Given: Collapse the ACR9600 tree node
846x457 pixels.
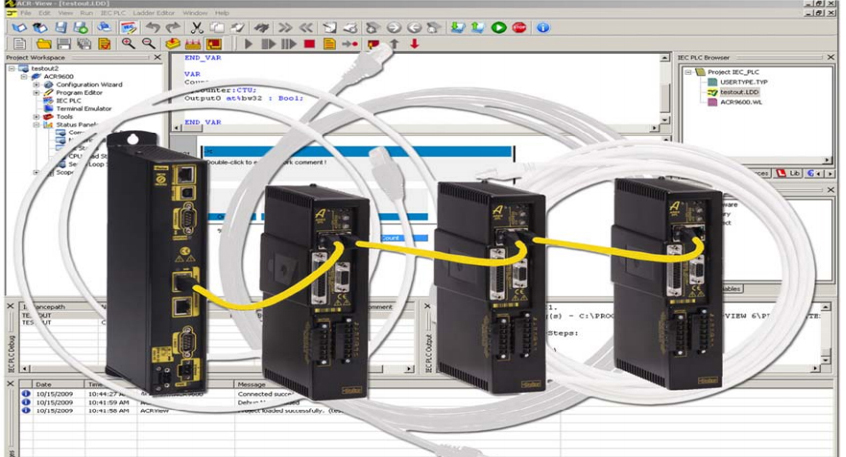Looking at the screenshot, I should pyautogui.click(x=24, y=77).
